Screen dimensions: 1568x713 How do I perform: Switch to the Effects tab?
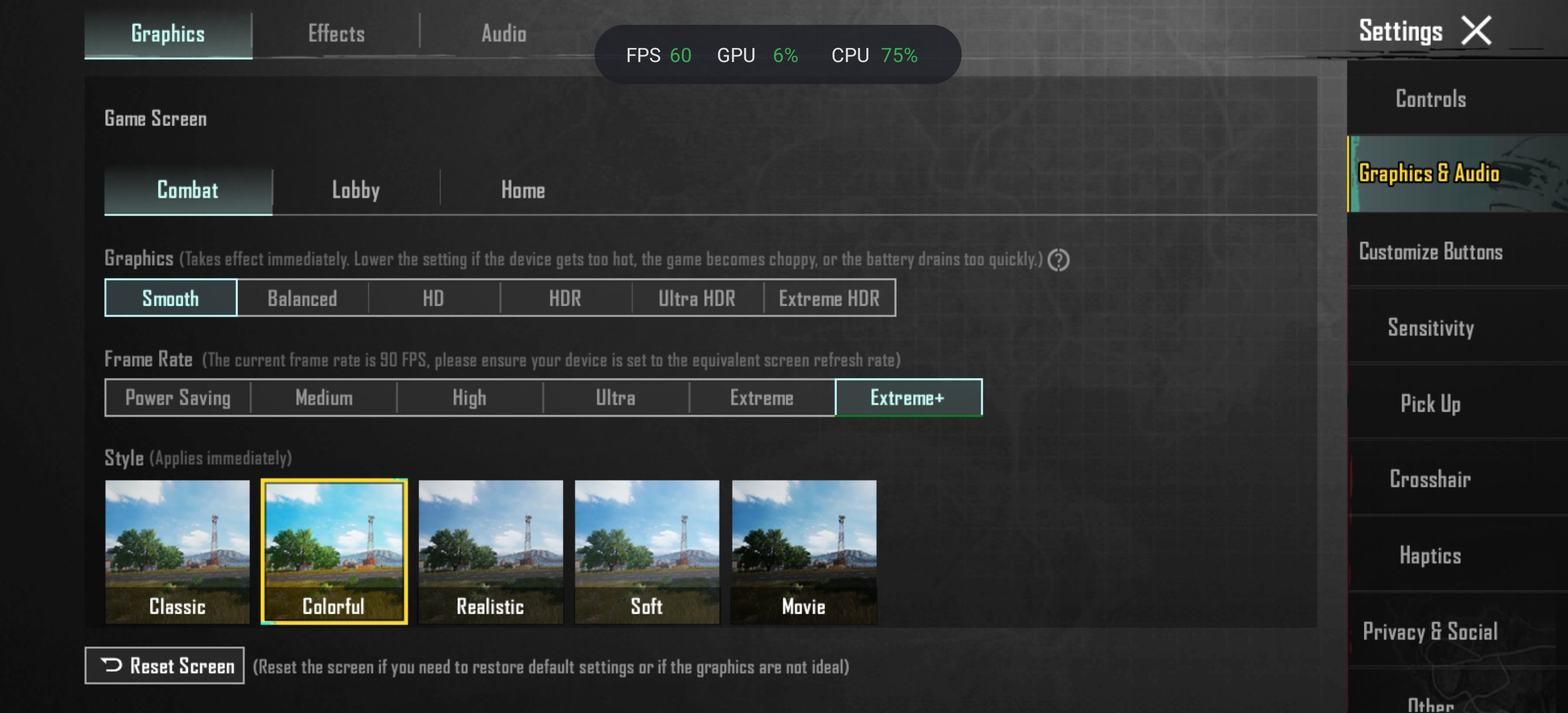(x=336, y=33)
